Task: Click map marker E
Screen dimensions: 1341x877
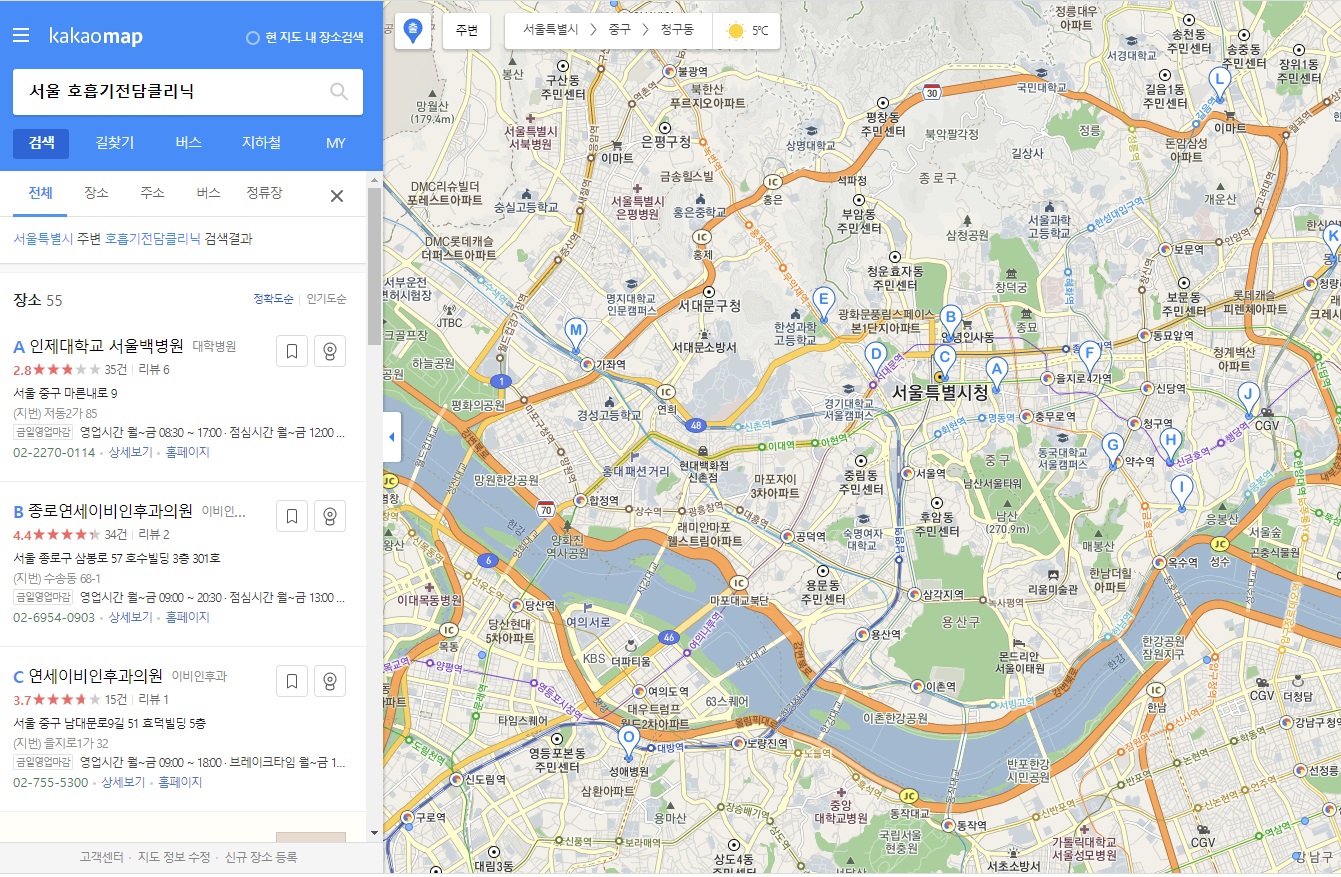Action: [824, 301]
